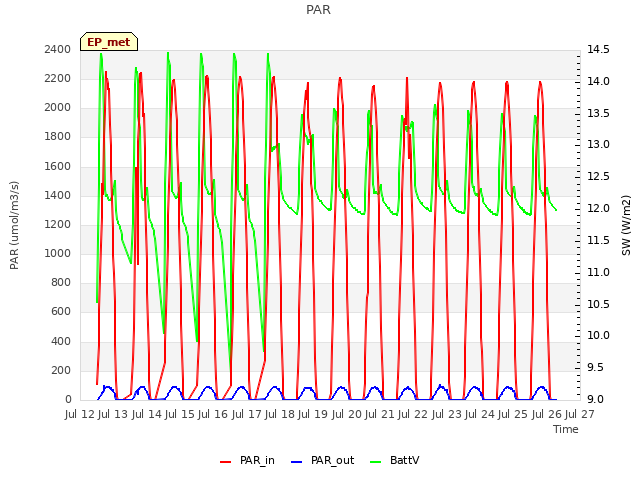Click the blue PAR_out legend swatch
Image resolution: width=640 pixels, height=480 pixels.
tap(297, 462)
